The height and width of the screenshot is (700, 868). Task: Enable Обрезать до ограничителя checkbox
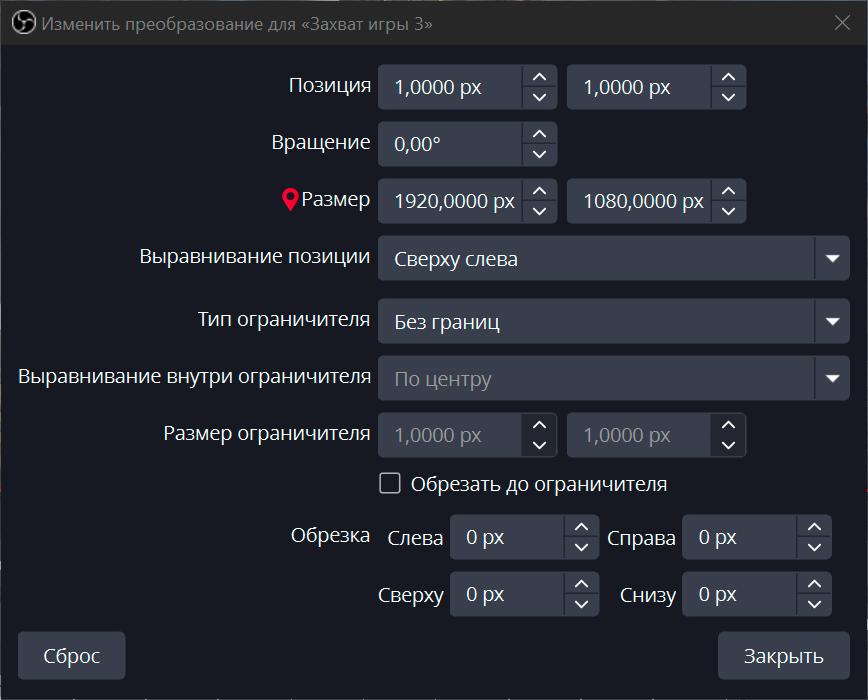[x=390, y=484]
